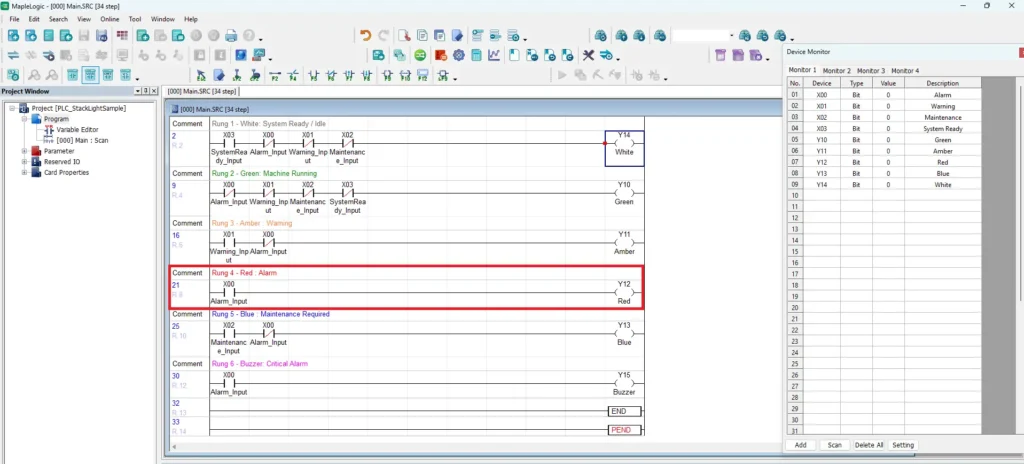Click device cell 'Y13' in monitor table
The image size is (1024, 464).
(x=822, y=173)
